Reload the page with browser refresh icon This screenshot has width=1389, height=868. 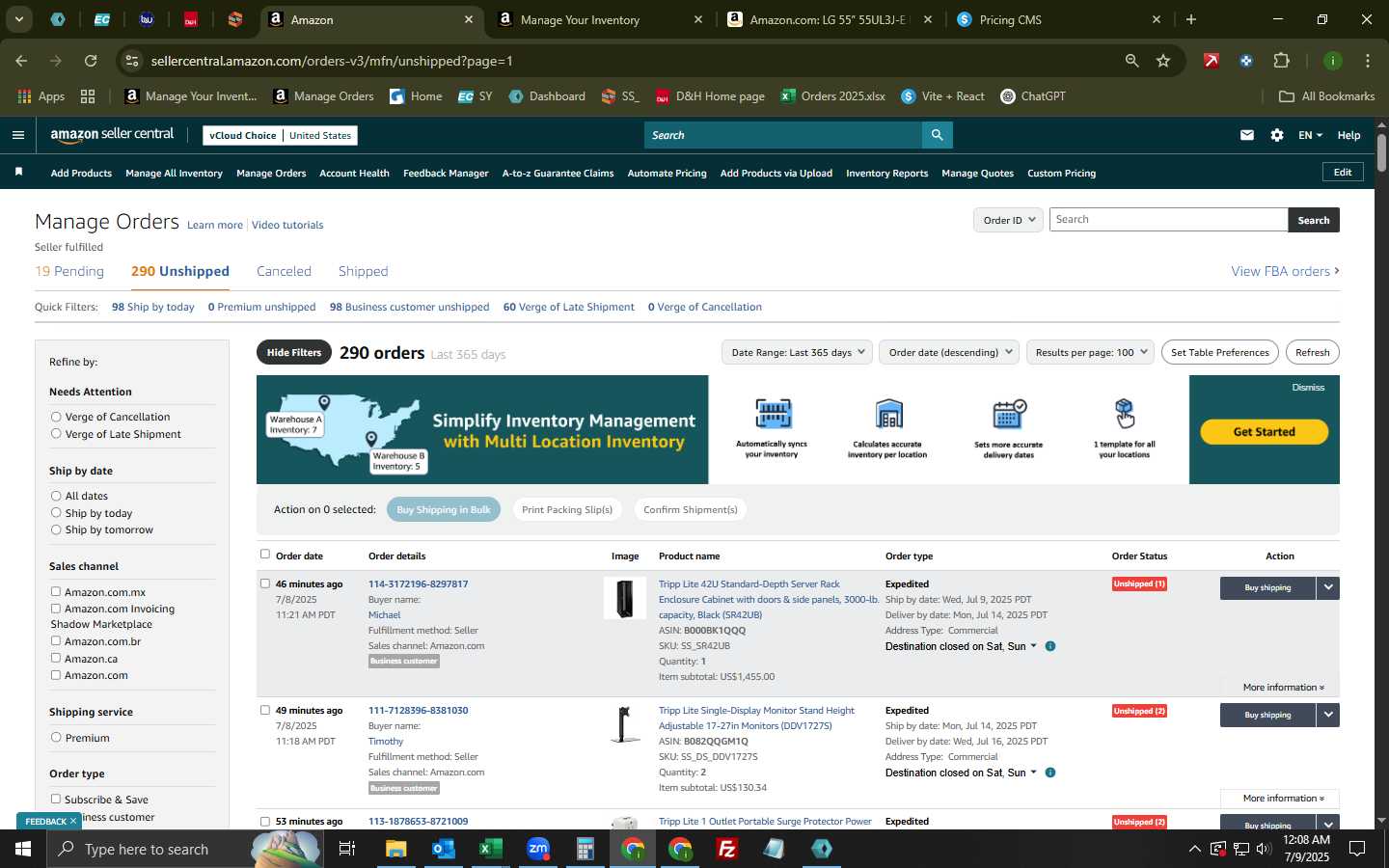pos(91,61)
